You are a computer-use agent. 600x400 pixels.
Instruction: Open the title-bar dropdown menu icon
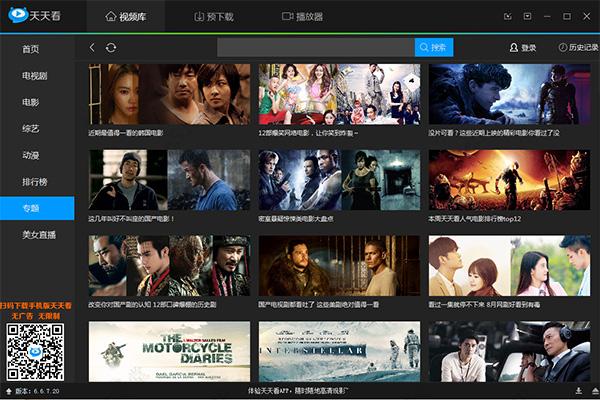pyautogui.click(x=527, y=16)
